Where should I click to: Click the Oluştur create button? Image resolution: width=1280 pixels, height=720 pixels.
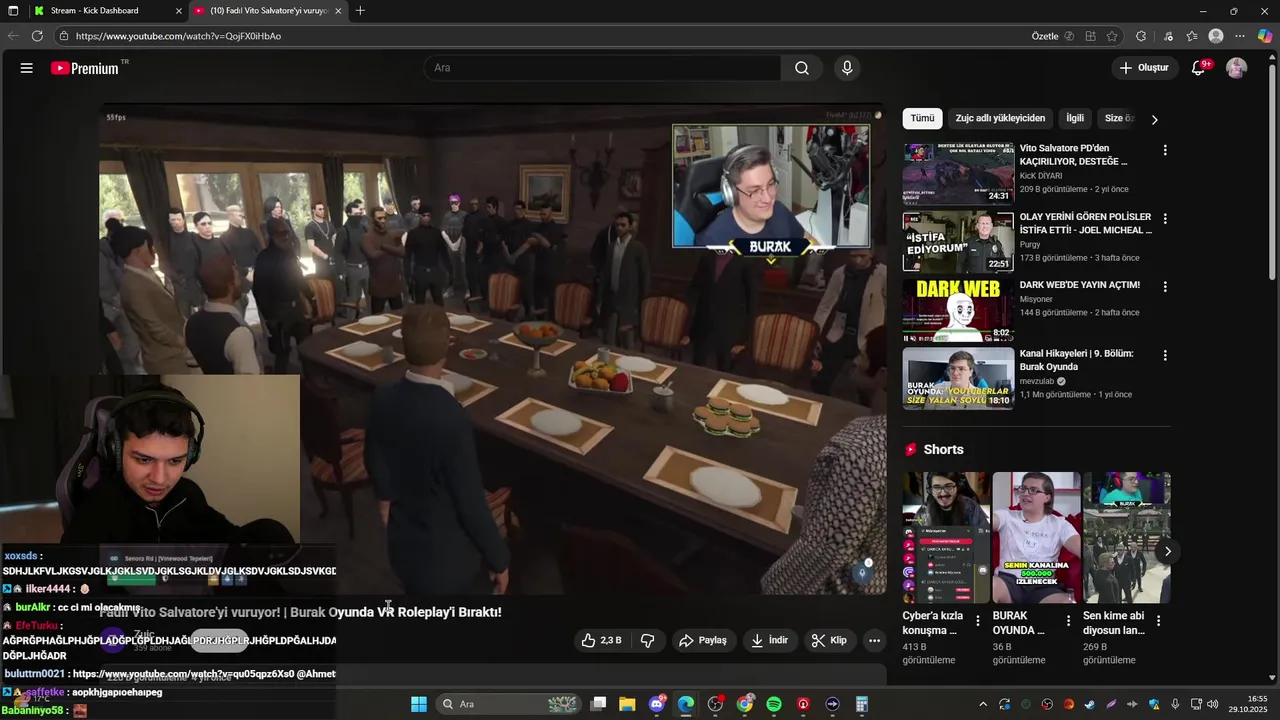click(1144, 68)
